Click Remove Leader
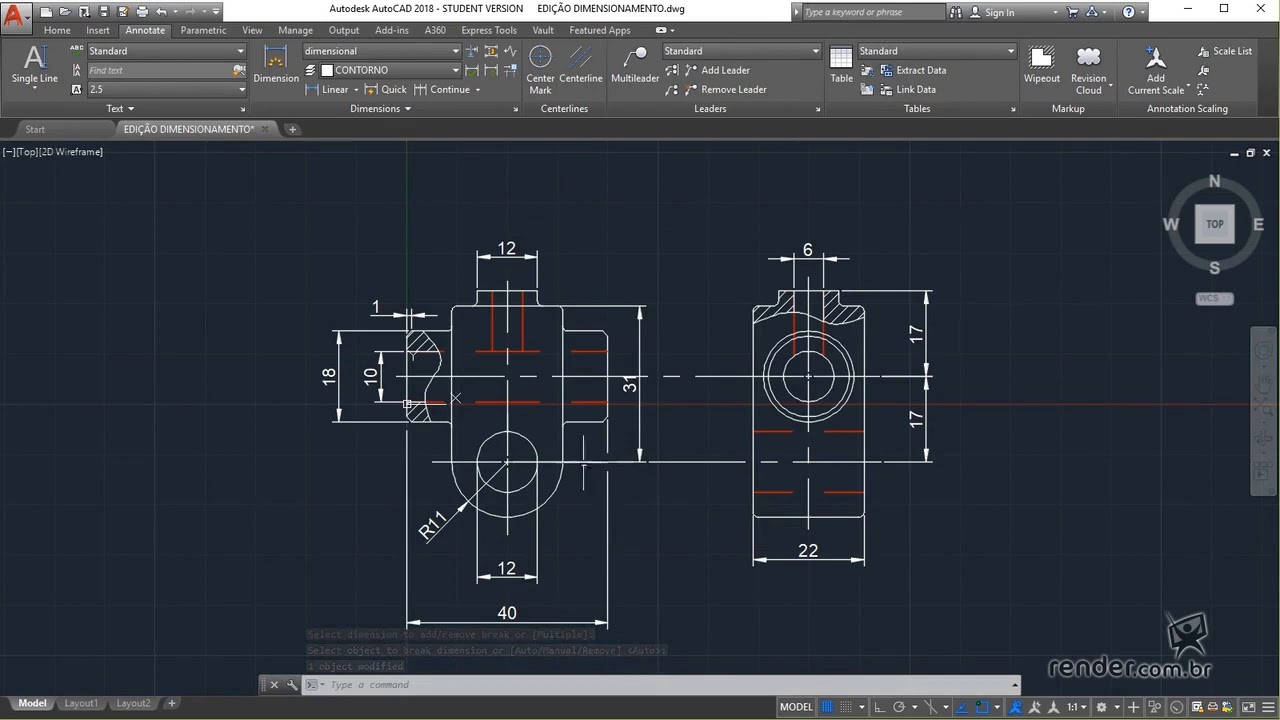 point(725,89)
